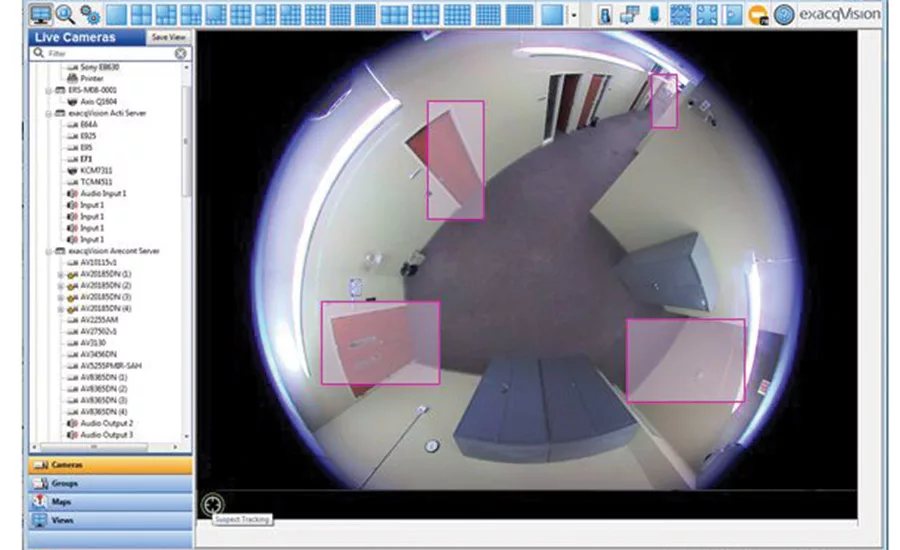The image size is (900, 550).
Task: Click the Audio Output 3 speaker icon
Action: coord(72,435)
